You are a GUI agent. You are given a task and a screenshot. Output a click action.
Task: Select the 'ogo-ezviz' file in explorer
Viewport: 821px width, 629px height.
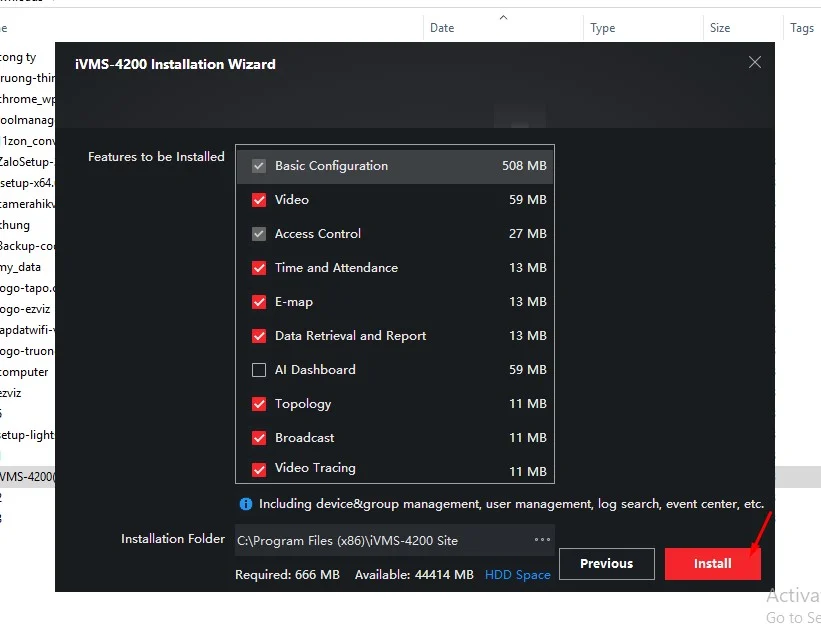[25, 309]
